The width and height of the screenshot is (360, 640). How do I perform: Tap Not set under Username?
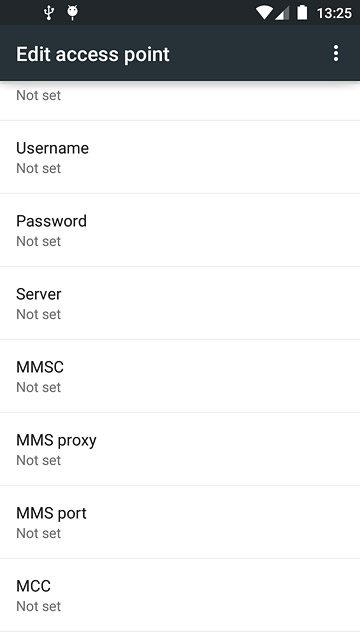(x=38, y=168)
